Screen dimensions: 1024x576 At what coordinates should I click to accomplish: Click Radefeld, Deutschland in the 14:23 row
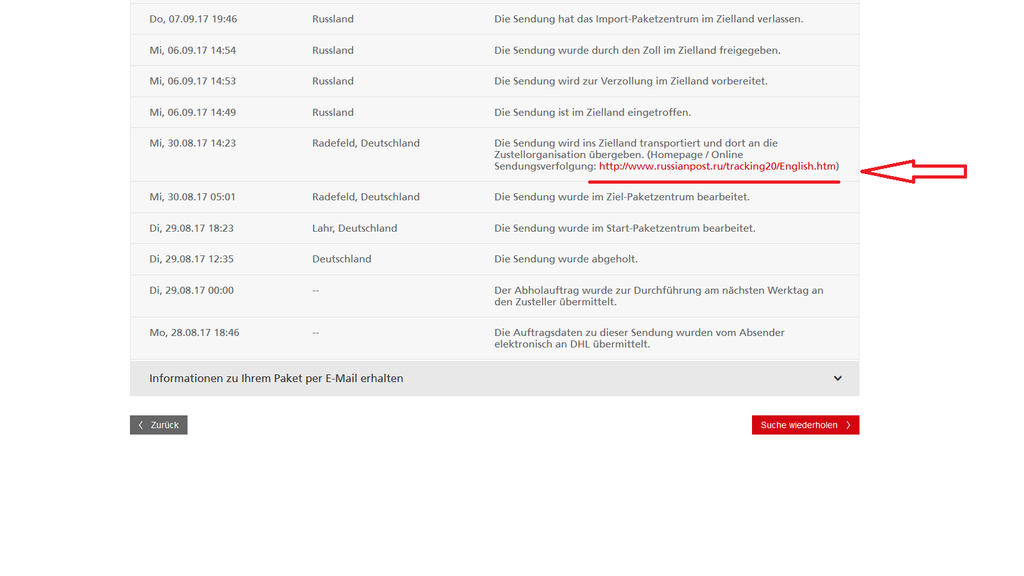(x=366, y=143)
